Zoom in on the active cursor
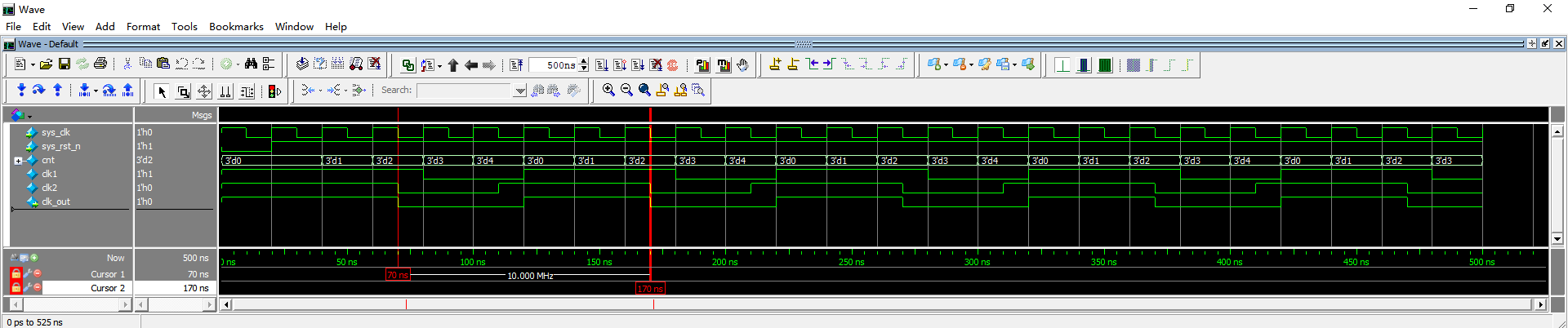Screen dimensions: 1568x328 662,91
